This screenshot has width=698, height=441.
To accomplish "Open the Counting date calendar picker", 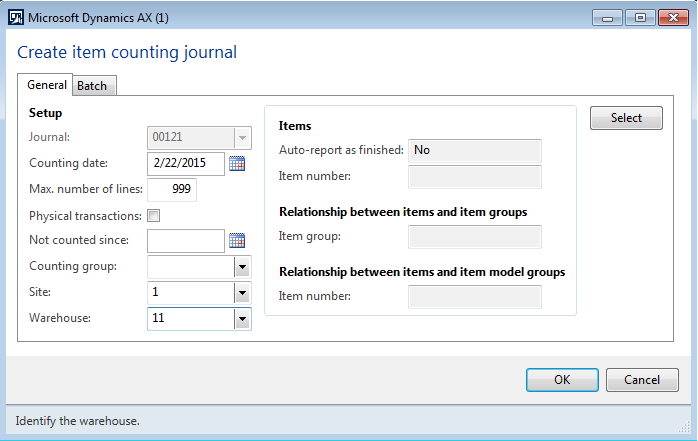I will (237, 163).
